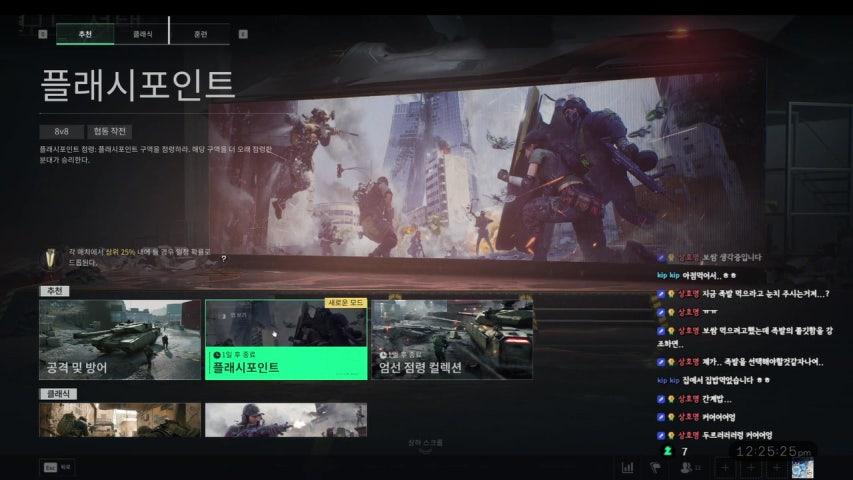The height and width of the screenshot is (480, 853).
Task: Select the 공격 및 방어 mode card
Action: tap(120, 340)
